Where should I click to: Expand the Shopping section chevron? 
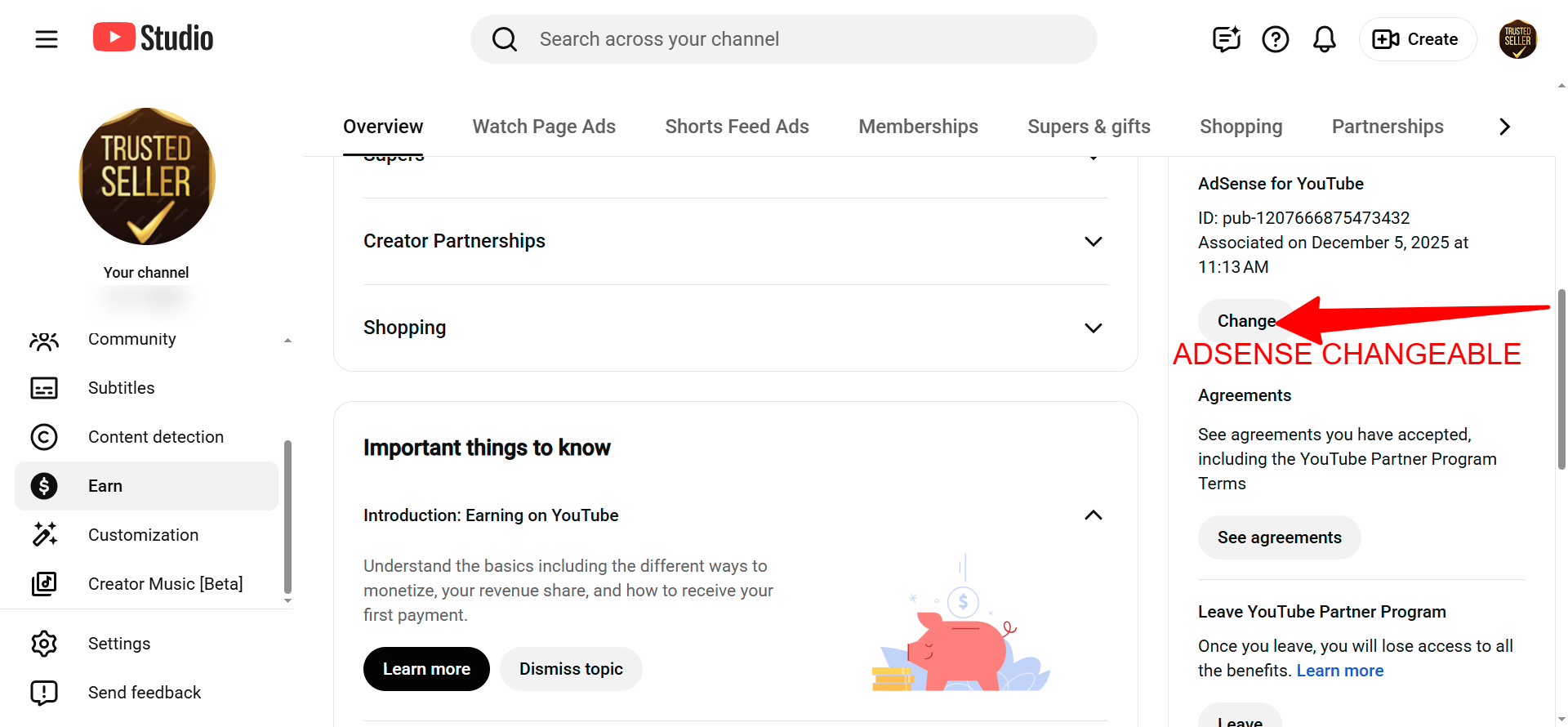(x=1093, y=328)
